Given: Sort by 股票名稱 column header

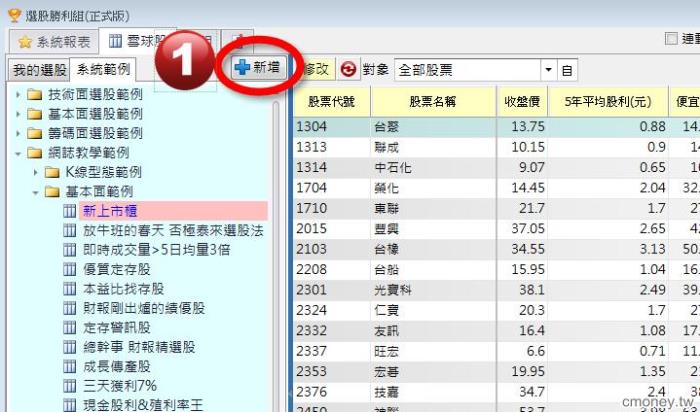Looking at the screenshot, I should [433, 101].
